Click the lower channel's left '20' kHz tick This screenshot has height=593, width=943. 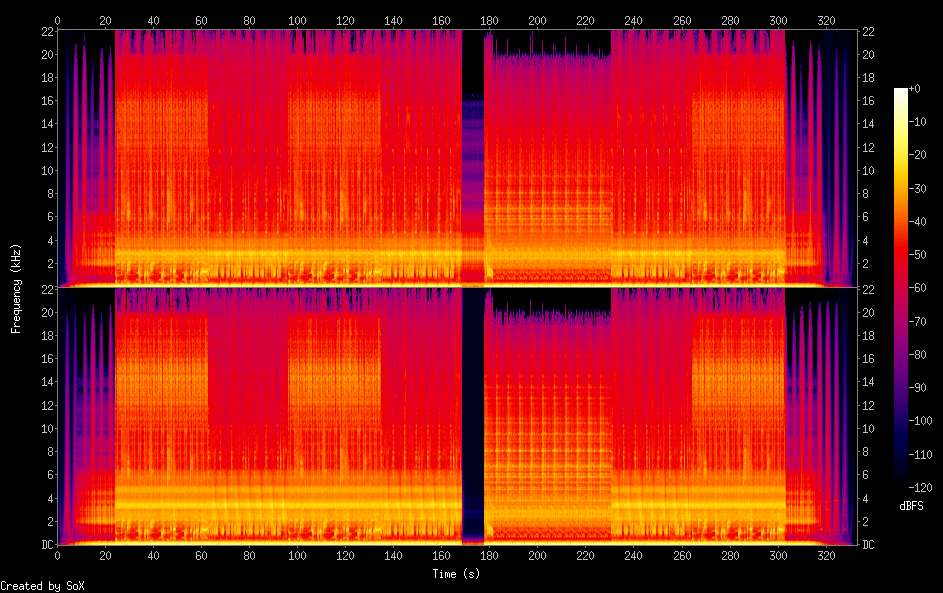(48, 312)
